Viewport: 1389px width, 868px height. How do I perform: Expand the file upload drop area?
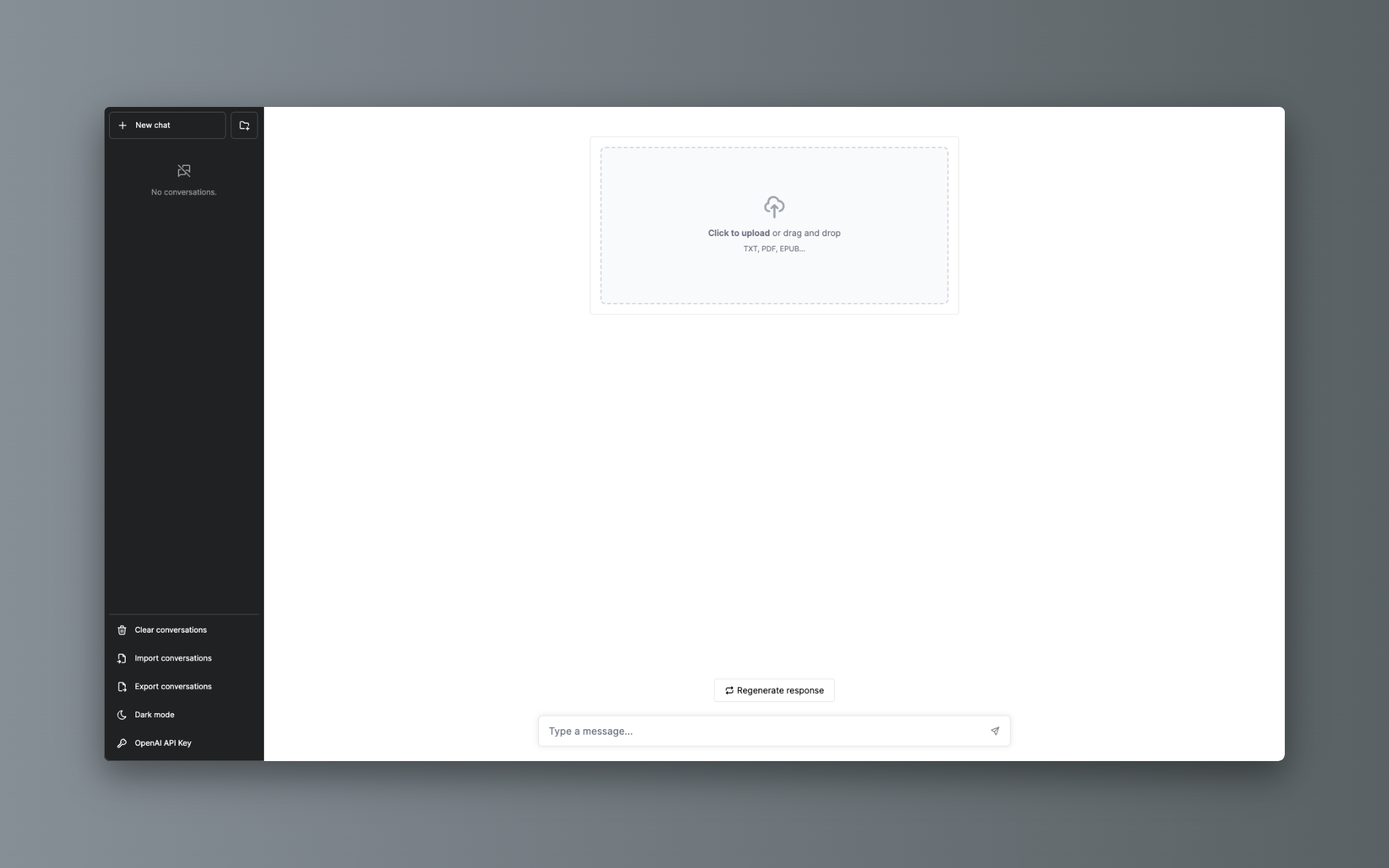pos(774,225)
